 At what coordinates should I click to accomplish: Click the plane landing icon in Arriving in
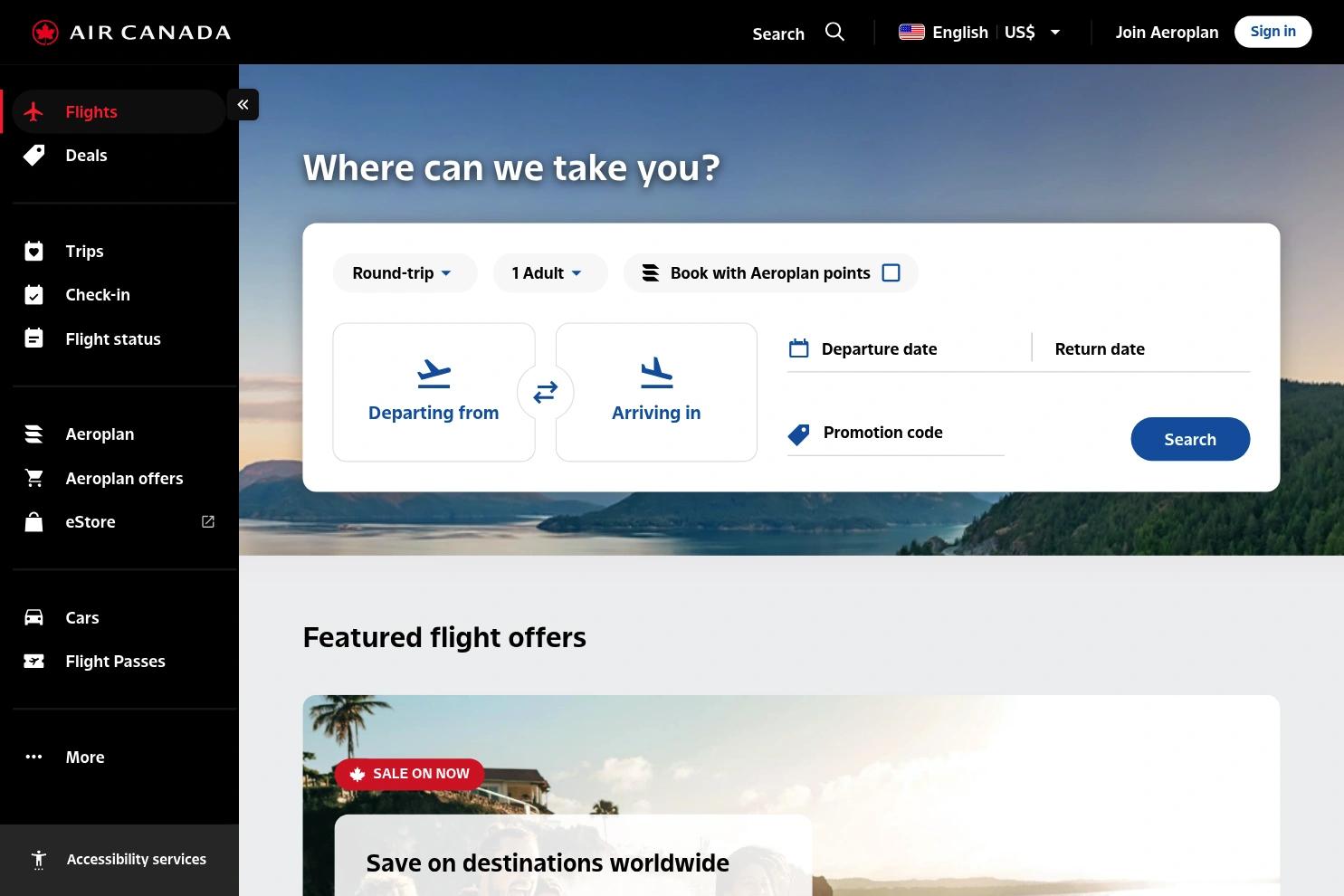(x=656, y=373)
